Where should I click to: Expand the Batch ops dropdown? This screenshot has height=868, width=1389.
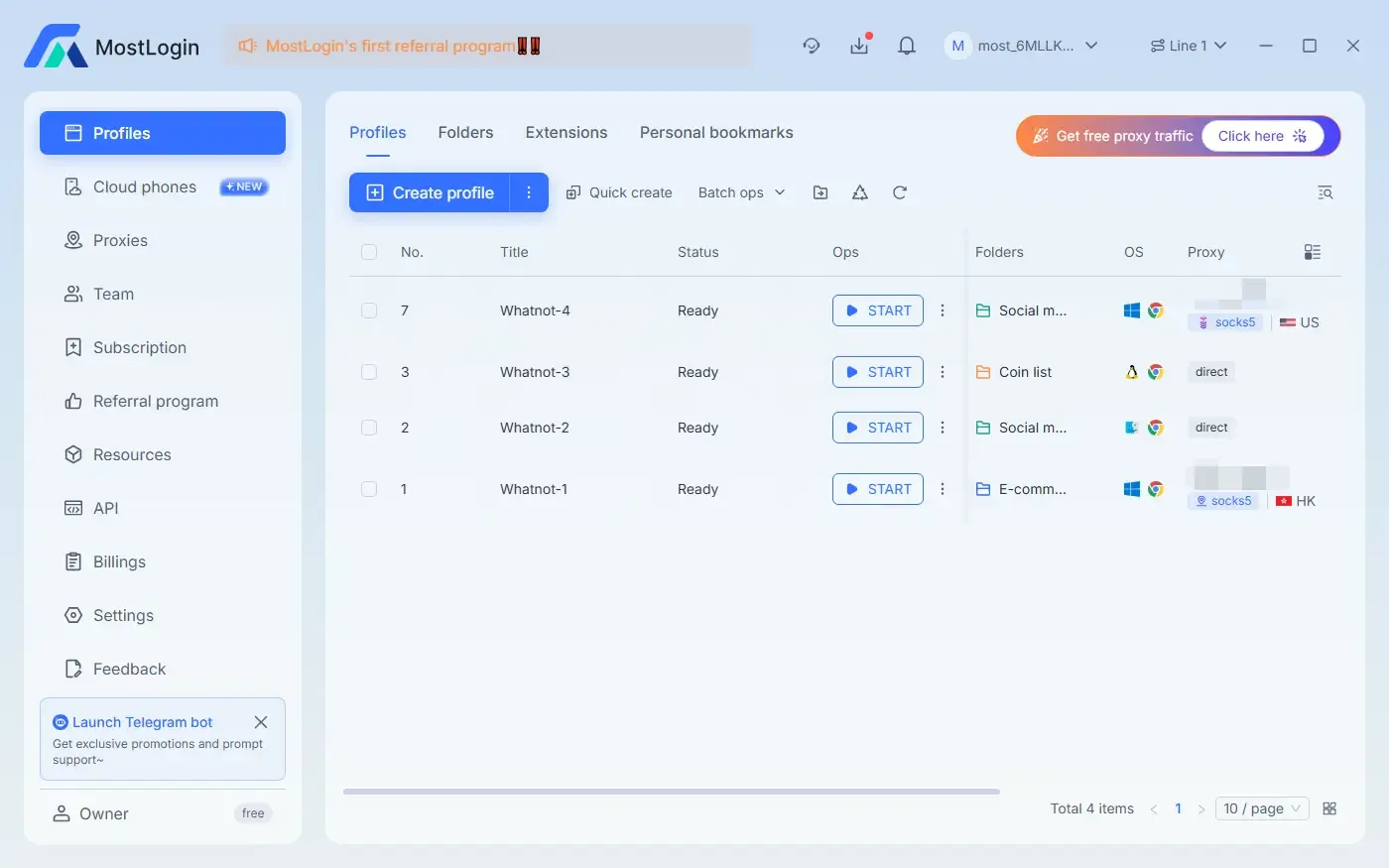coord(740,191)
